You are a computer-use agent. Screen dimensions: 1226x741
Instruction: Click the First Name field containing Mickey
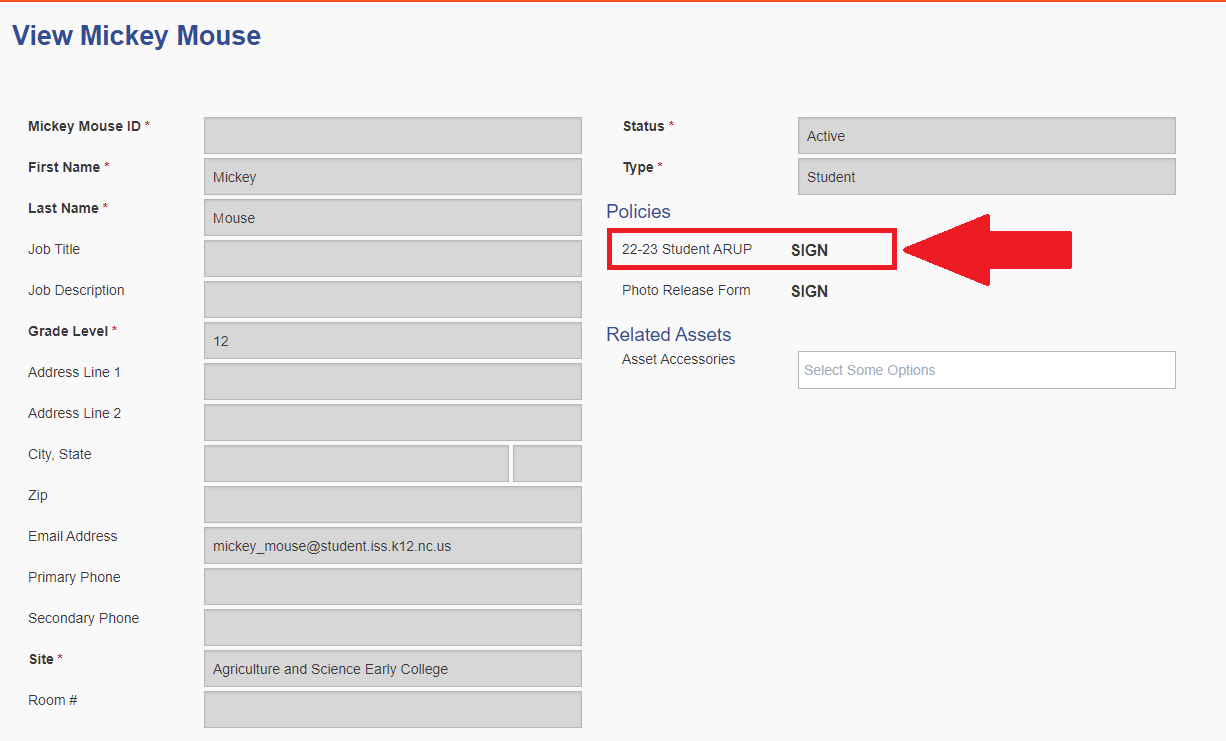393,177
